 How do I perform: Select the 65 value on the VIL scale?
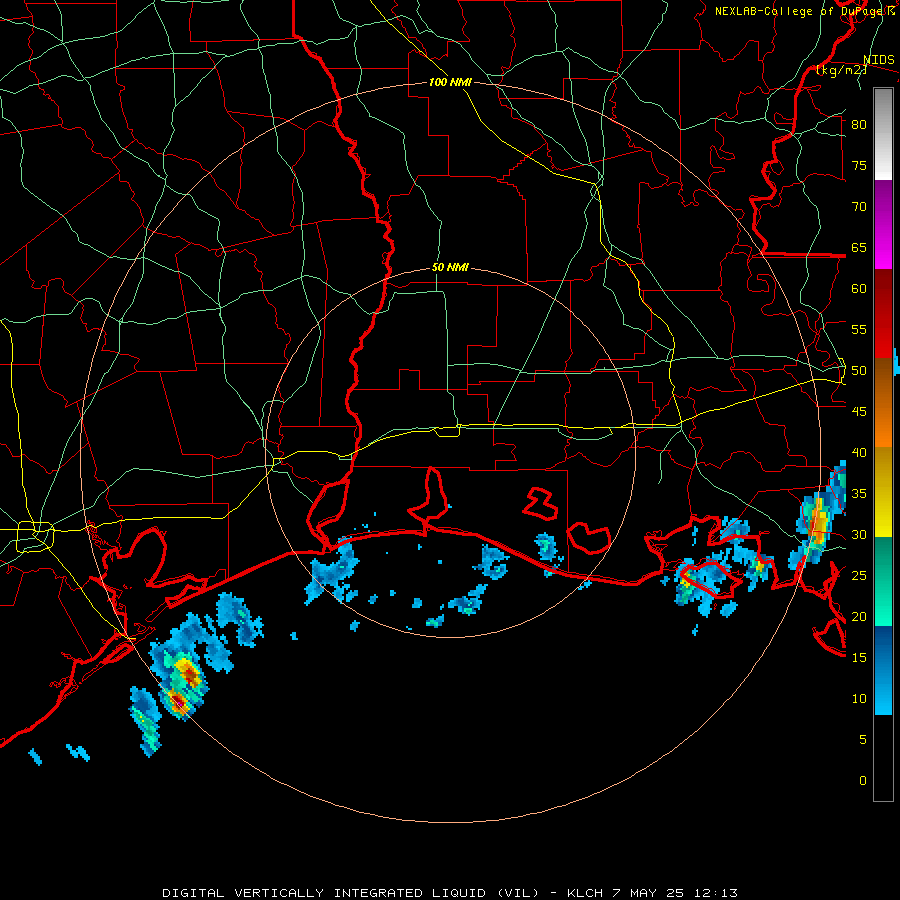(859, 247)
